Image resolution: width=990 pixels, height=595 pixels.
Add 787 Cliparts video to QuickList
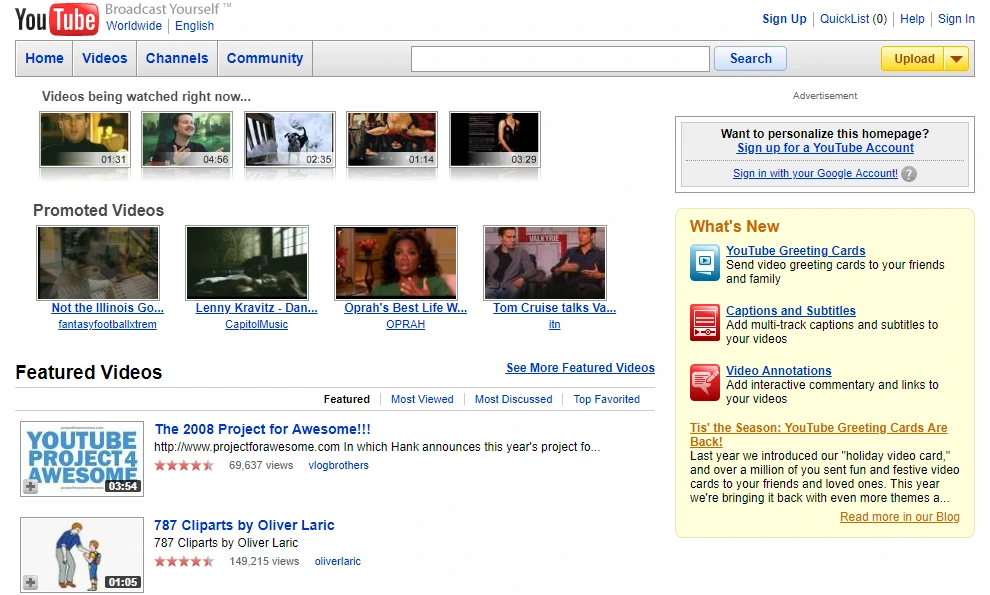30,582
